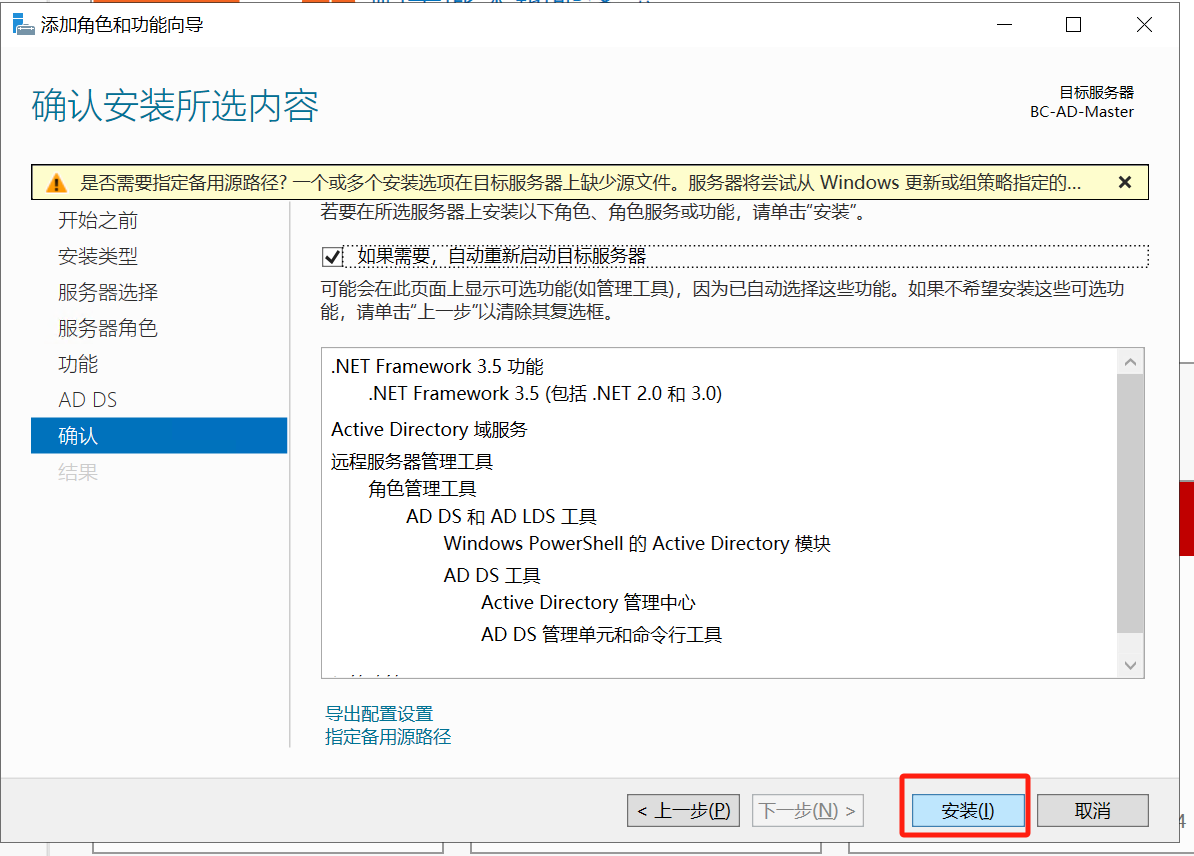Screen dimensions: 1194x856
Task: Go back with the Previous button
Action: point(683,810)
